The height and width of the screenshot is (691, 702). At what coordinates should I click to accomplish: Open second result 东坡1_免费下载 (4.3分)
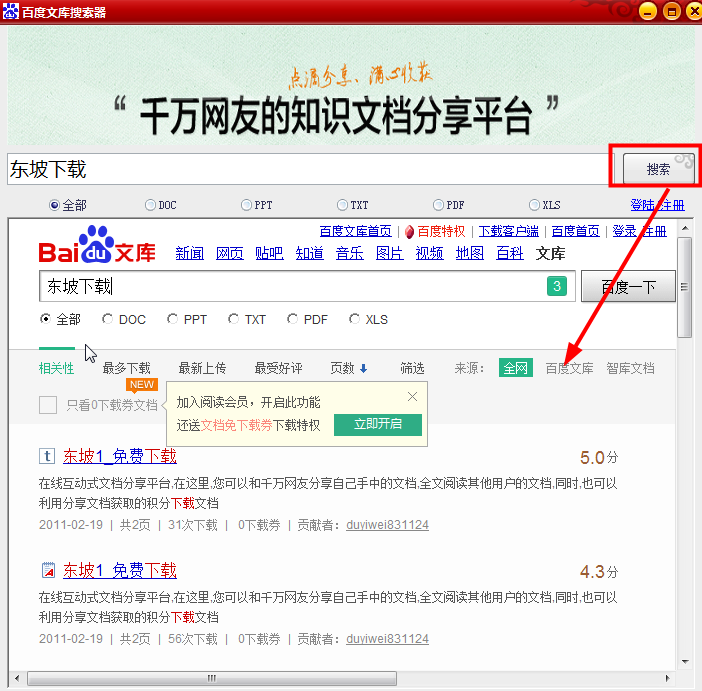click(x=120, y=571)
